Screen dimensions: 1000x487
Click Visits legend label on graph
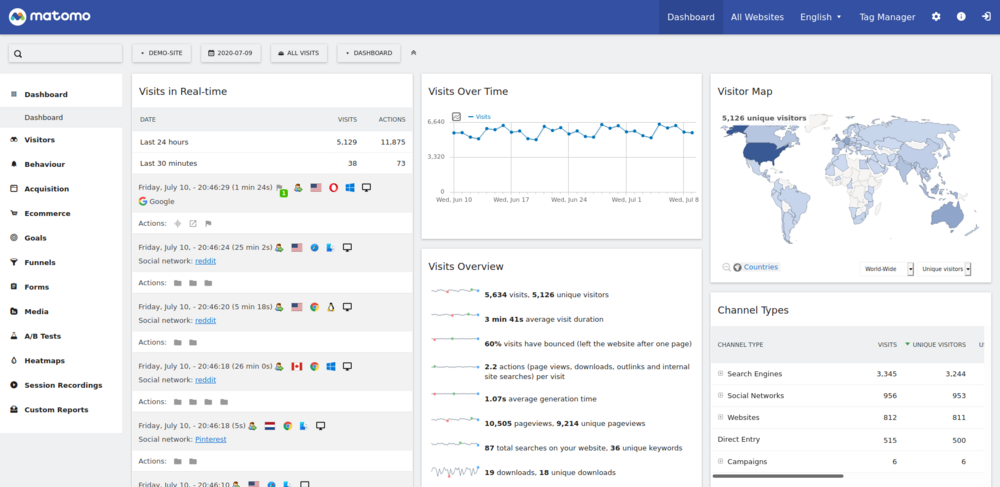pos(483,117)
